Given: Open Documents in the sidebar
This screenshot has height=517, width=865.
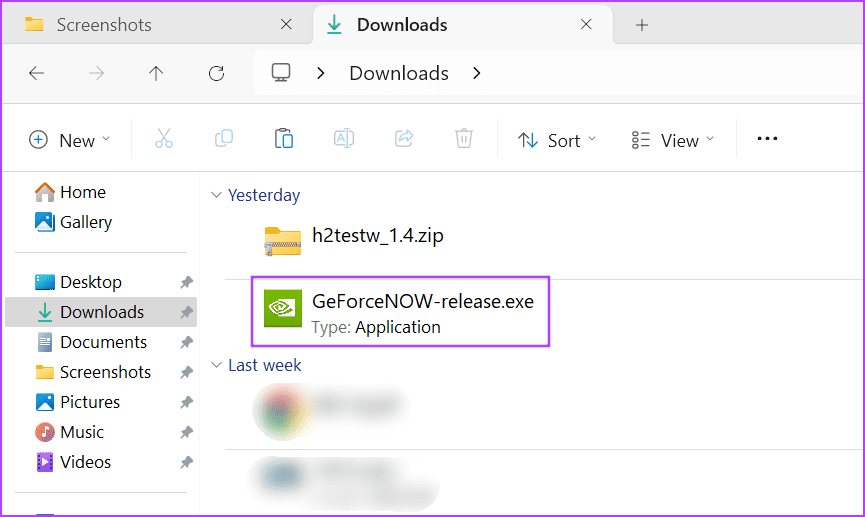Looking at the screenshot, I should click(92, 342).
